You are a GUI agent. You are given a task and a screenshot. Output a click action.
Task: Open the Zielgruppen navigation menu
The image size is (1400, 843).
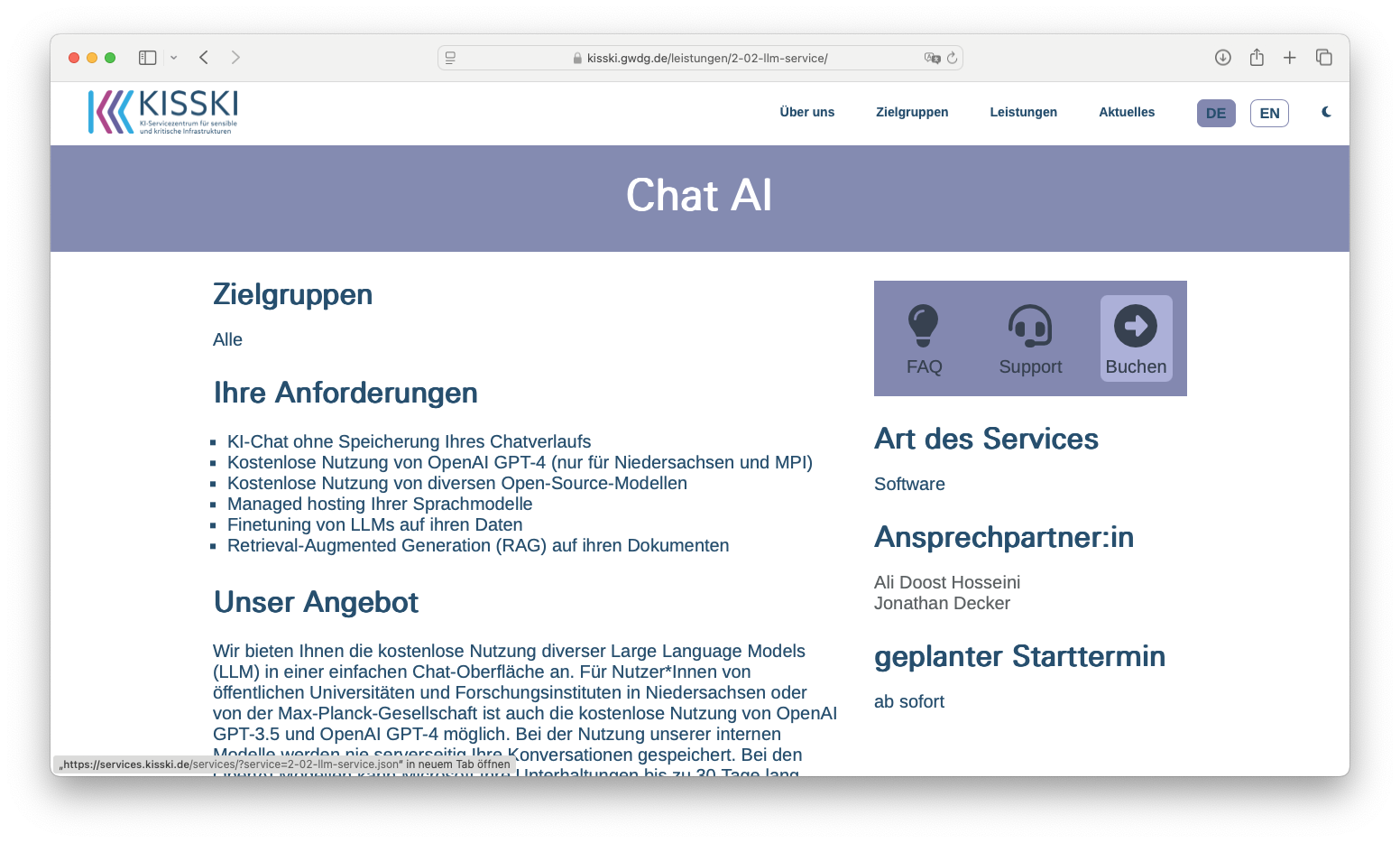912,112
